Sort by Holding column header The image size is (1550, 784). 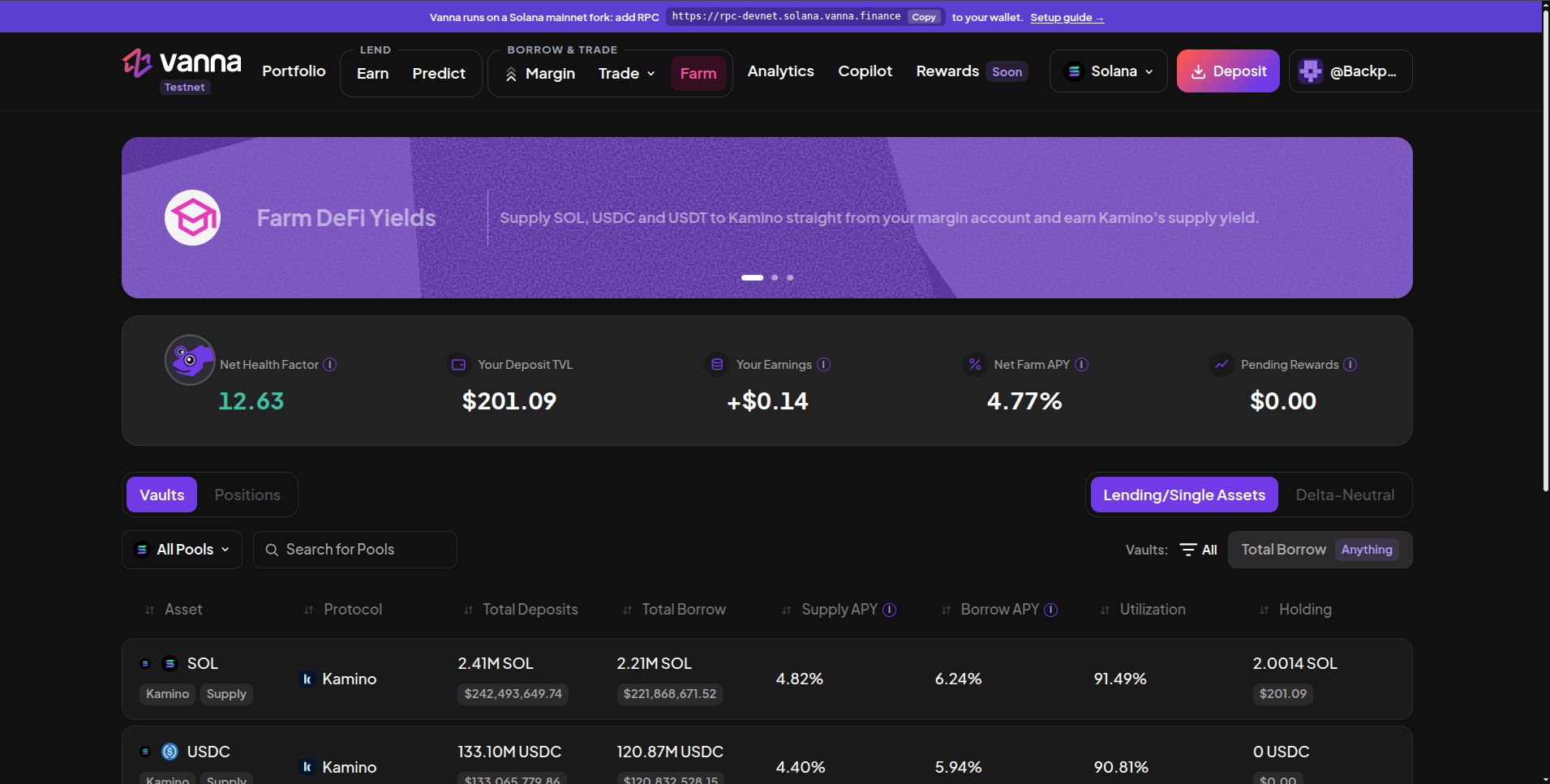pos(1296,610)
